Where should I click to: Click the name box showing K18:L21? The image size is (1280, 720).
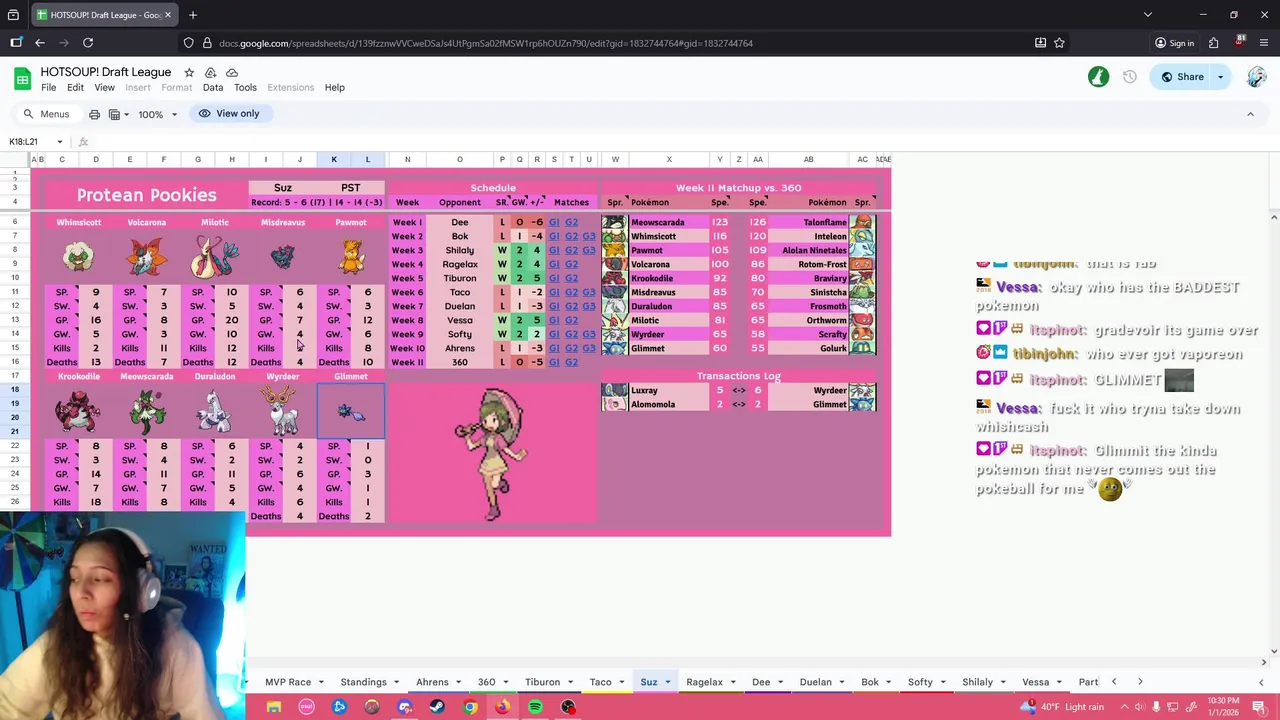tap(30, 142)
